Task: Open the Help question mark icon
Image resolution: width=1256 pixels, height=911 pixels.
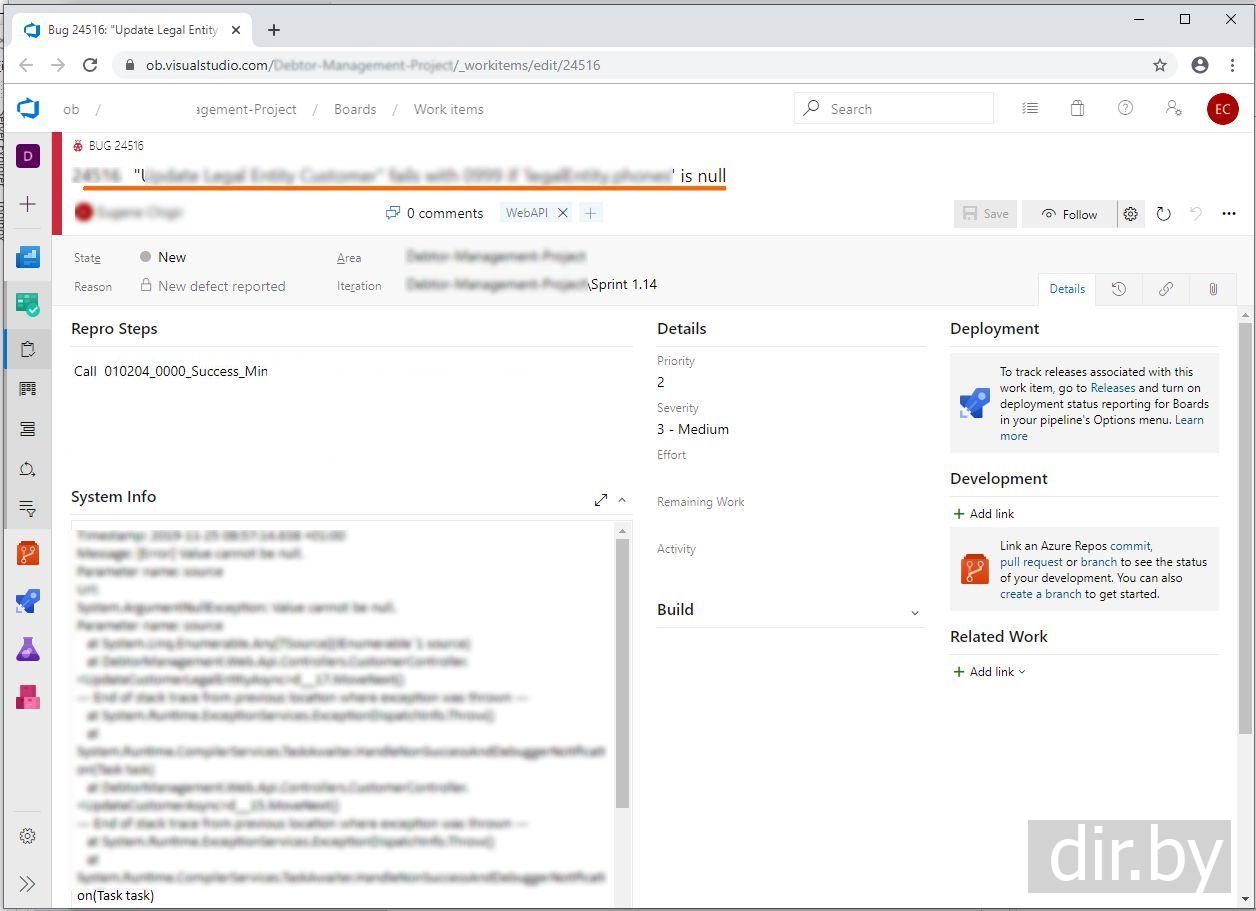Action: pyautogui.click(x=1125, y=108)
